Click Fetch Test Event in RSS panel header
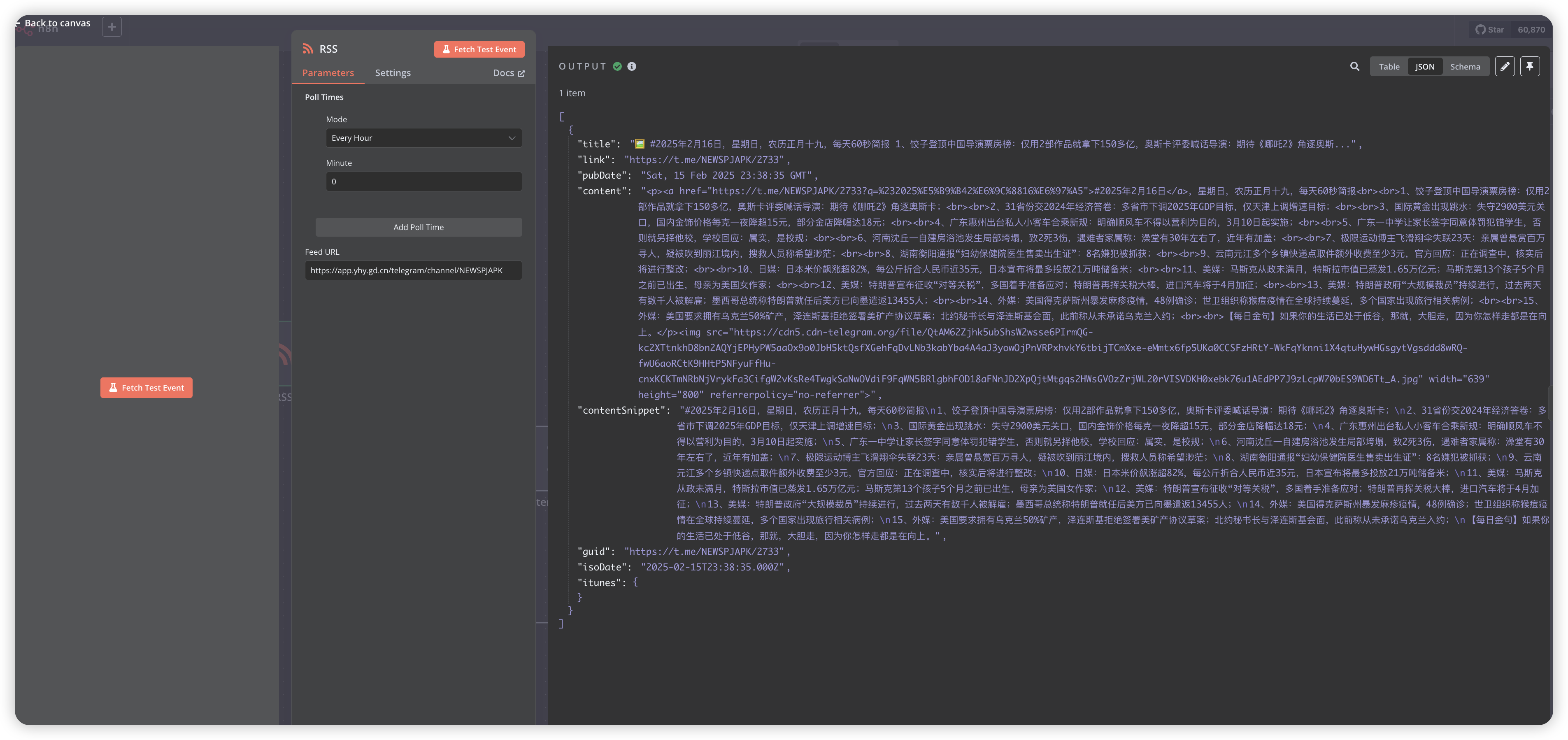The width and height of the screenshot is (1568, 740). (479, 49)
